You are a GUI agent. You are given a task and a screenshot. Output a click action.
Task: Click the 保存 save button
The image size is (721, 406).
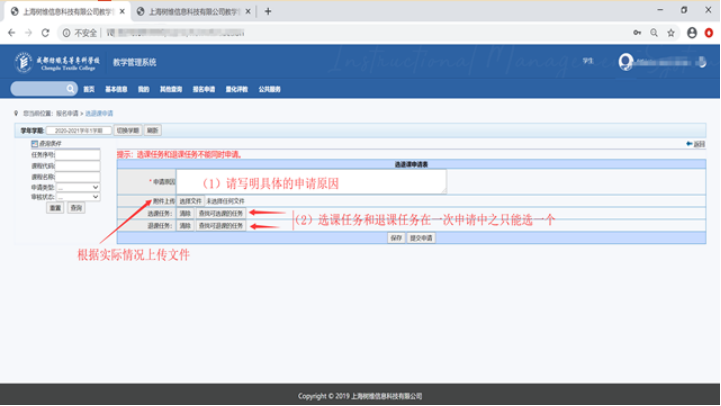pyautogui.click(x=396, y=238)
